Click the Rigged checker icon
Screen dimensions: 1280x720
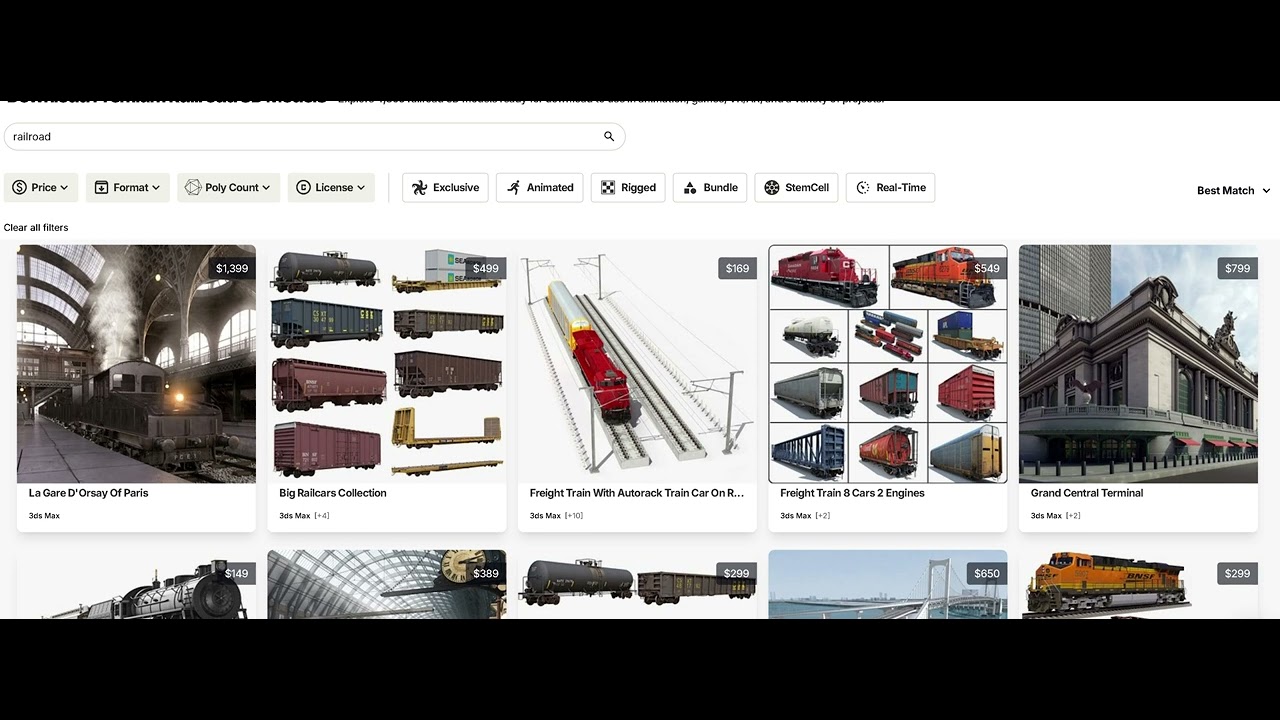(x=608, y=187)
